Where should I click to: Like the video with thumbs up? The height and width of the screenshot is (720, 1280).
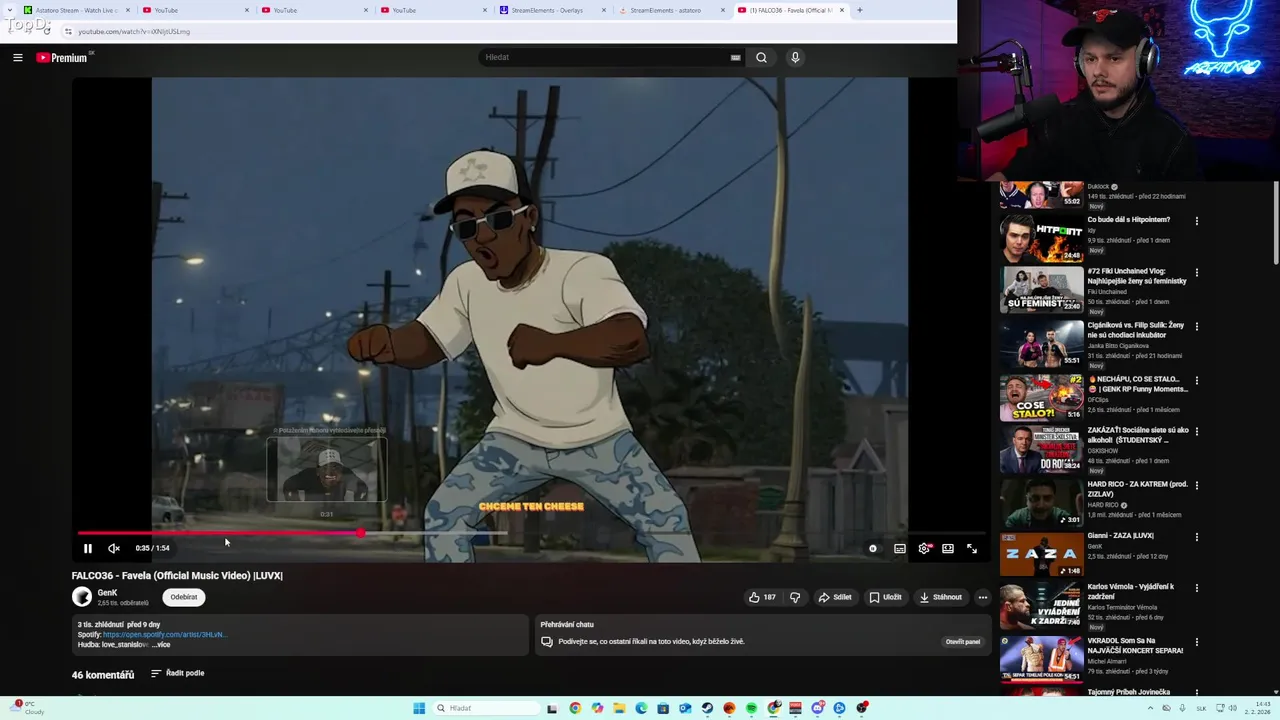pyautogui.click(x=762, y=597)
